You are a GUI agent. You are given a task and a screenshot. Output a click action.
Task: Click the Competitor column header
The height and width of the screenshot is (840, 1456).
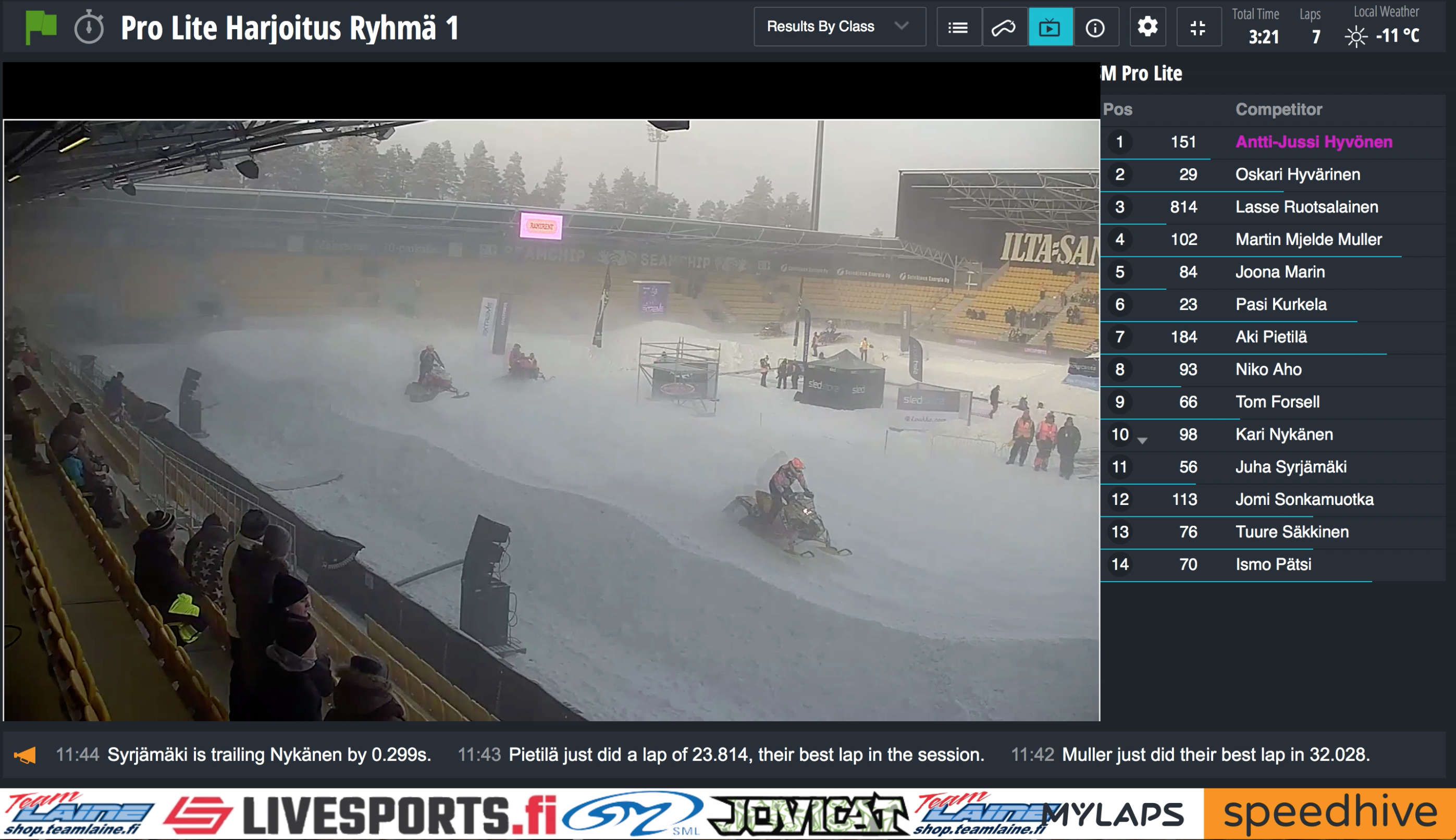(1278, 109)
